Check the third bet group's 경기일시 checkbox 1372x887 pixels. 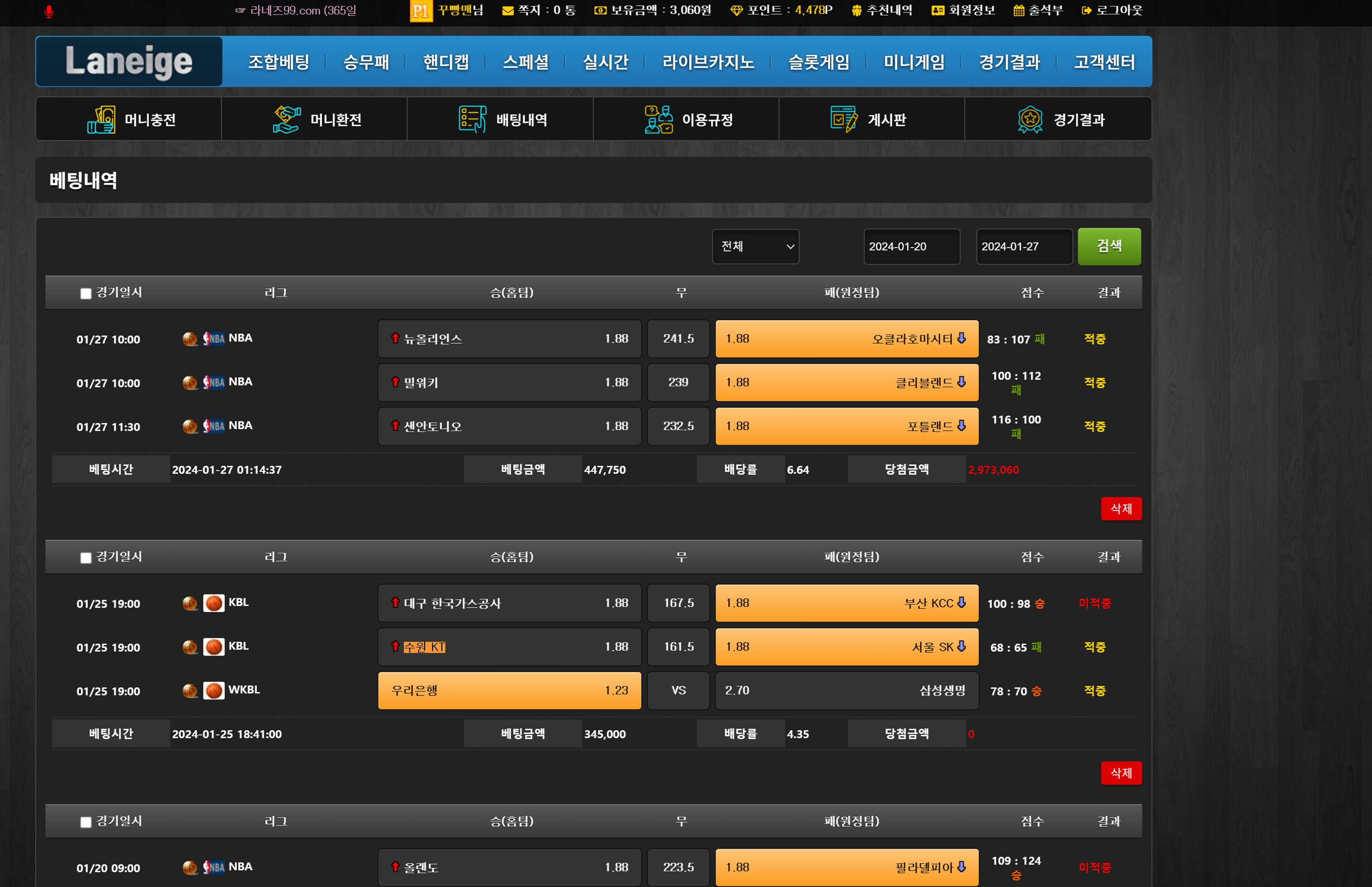(x=86, y=822)
